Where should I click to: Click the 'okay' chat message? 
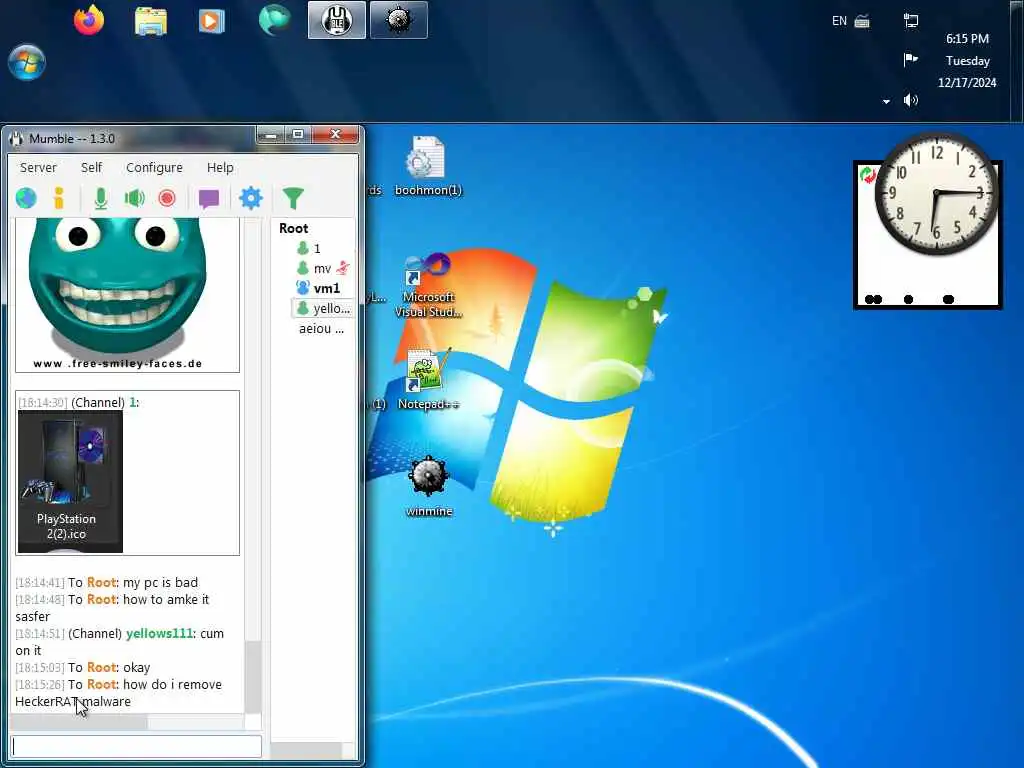click(x=136, y=667)
